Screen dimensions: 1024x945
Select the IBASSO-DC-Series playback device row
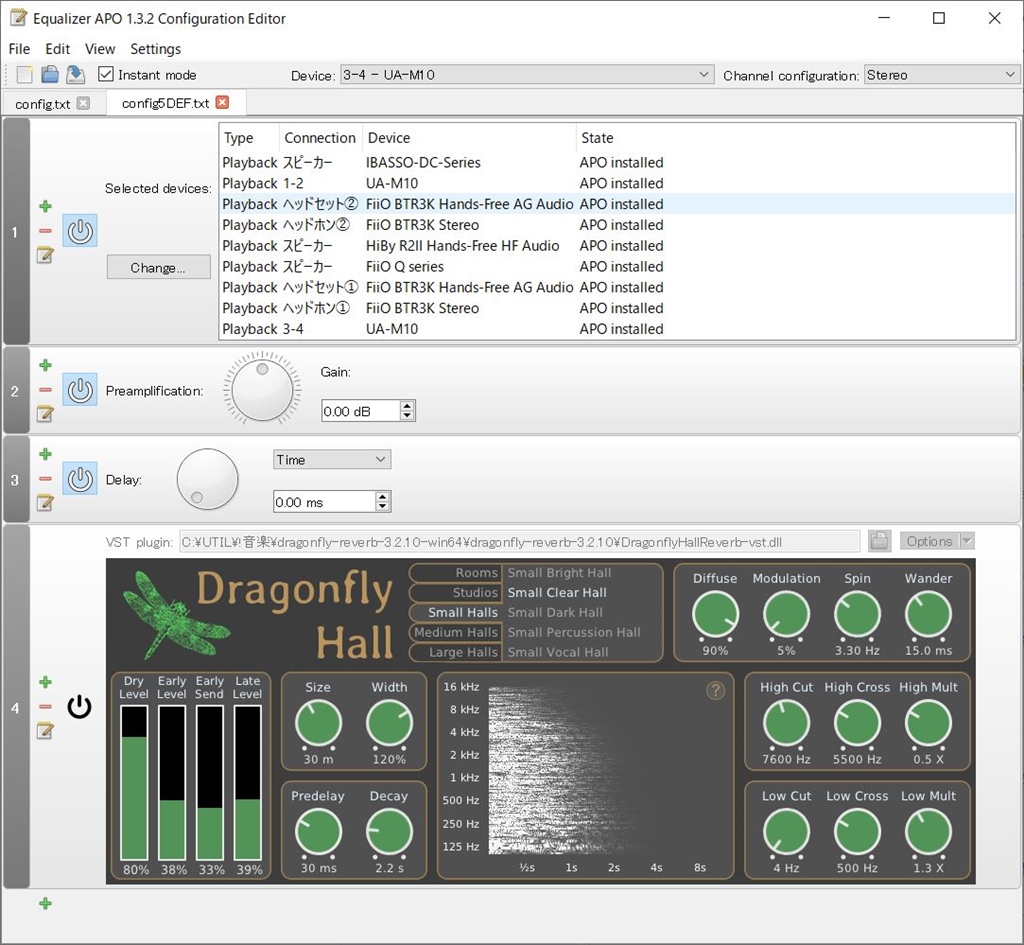[x=616, y=163]
